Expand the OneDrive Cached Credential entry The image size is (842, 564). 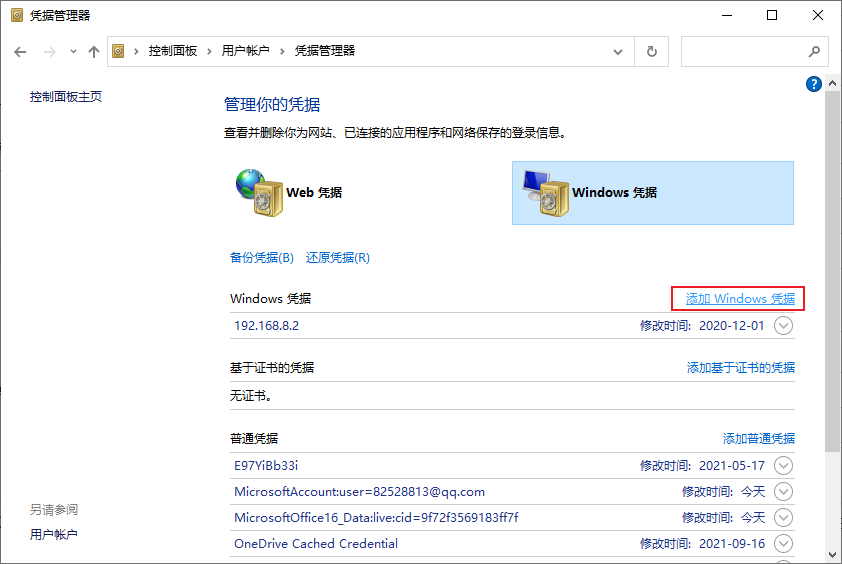coord(783,544)
